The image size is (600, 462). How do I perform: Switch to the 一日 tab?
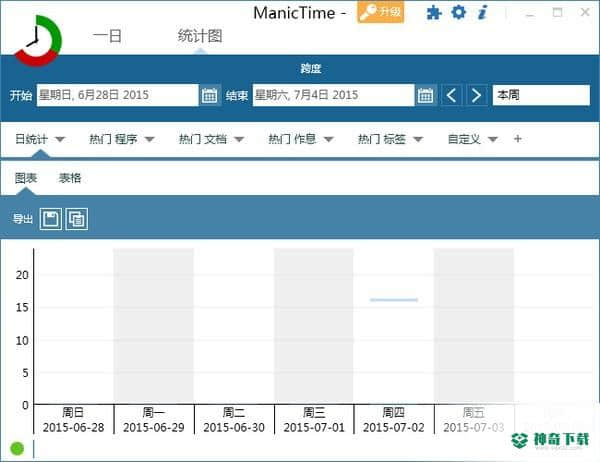[x=107, y=36]
